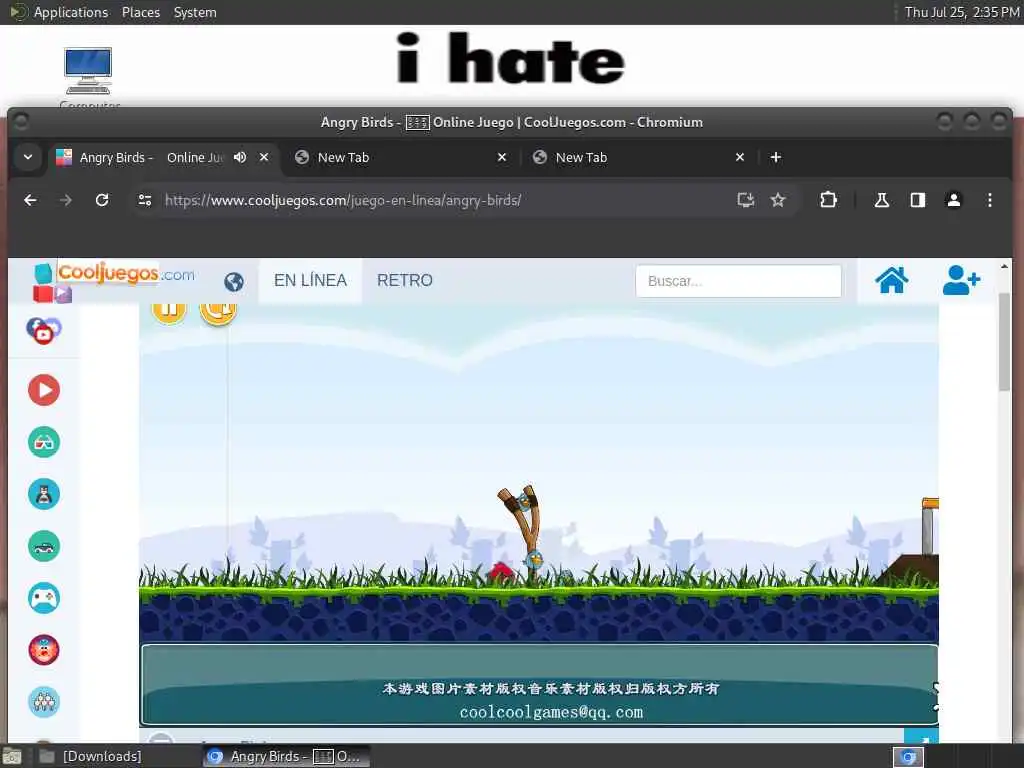The height and width of the screenshot is (768, 1024).
Task: Go to the site home icon
Action: click(x=891, y=280)
